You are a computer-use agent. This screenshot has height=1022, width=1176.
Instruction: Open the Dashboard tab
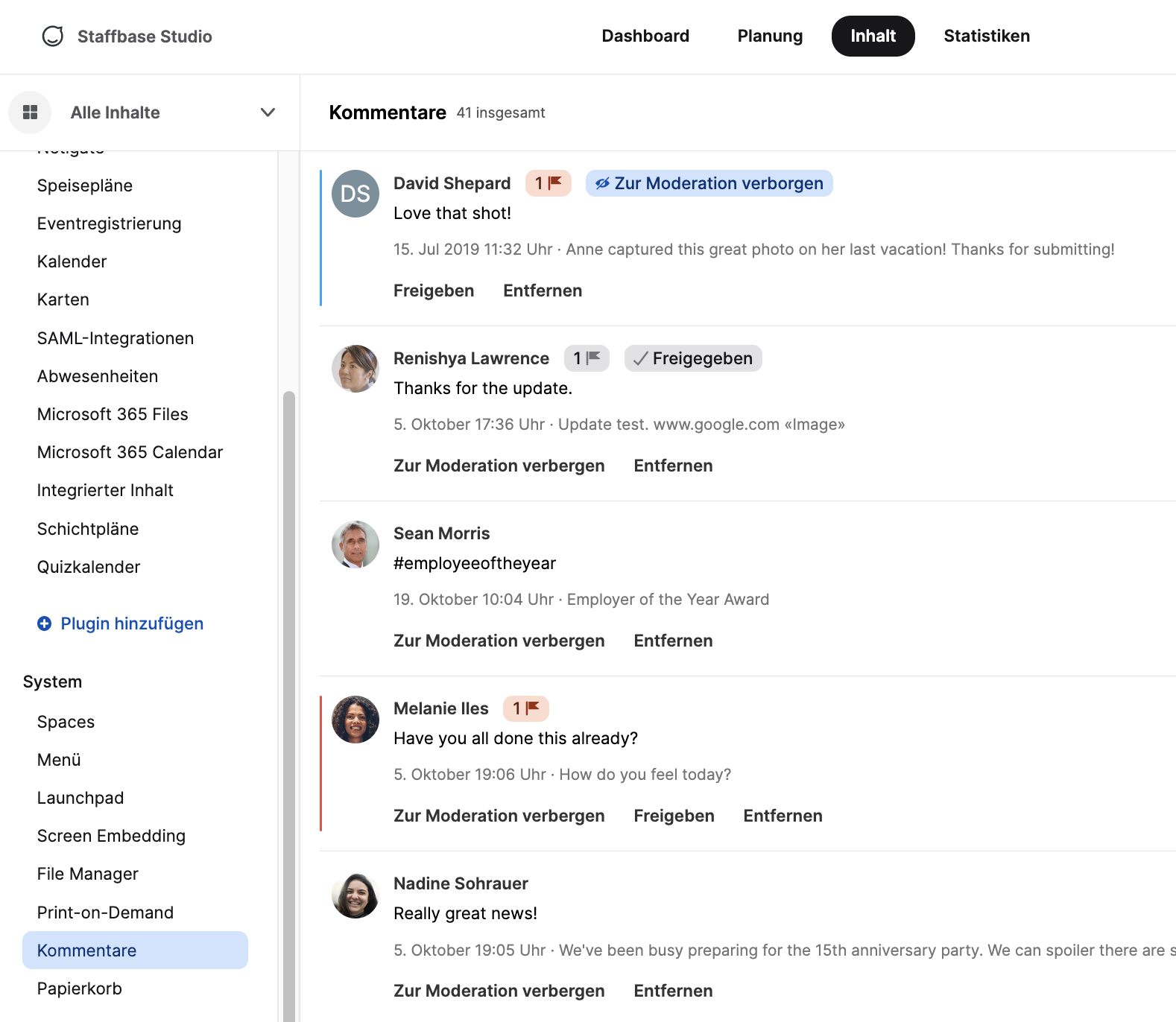pyautogui.click(x=645, y=36)
